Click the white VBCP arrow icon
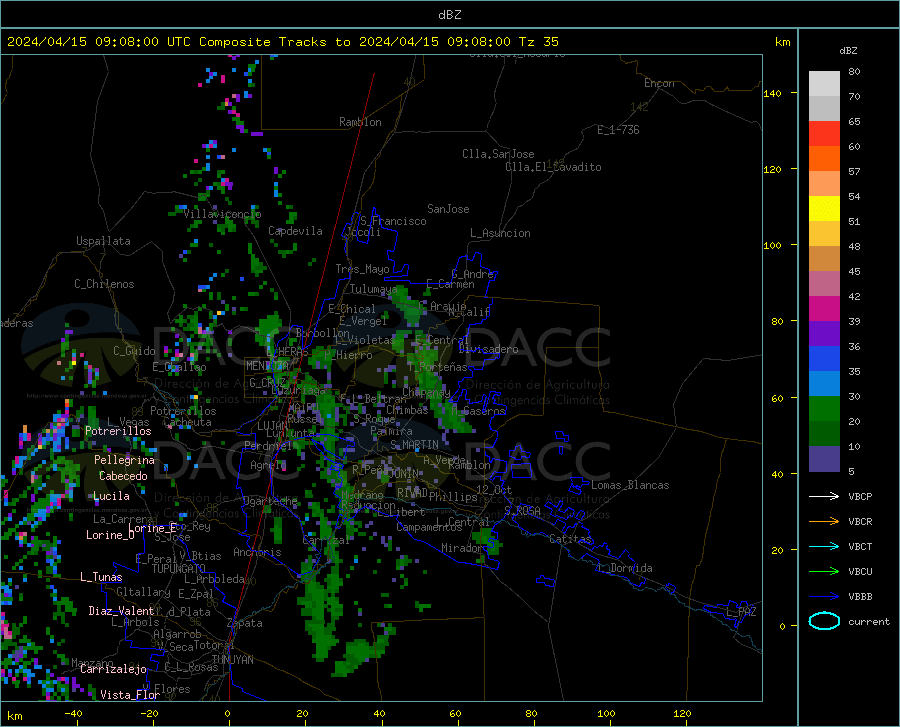This screenshot has width=900, height=727. coord(824,496)
